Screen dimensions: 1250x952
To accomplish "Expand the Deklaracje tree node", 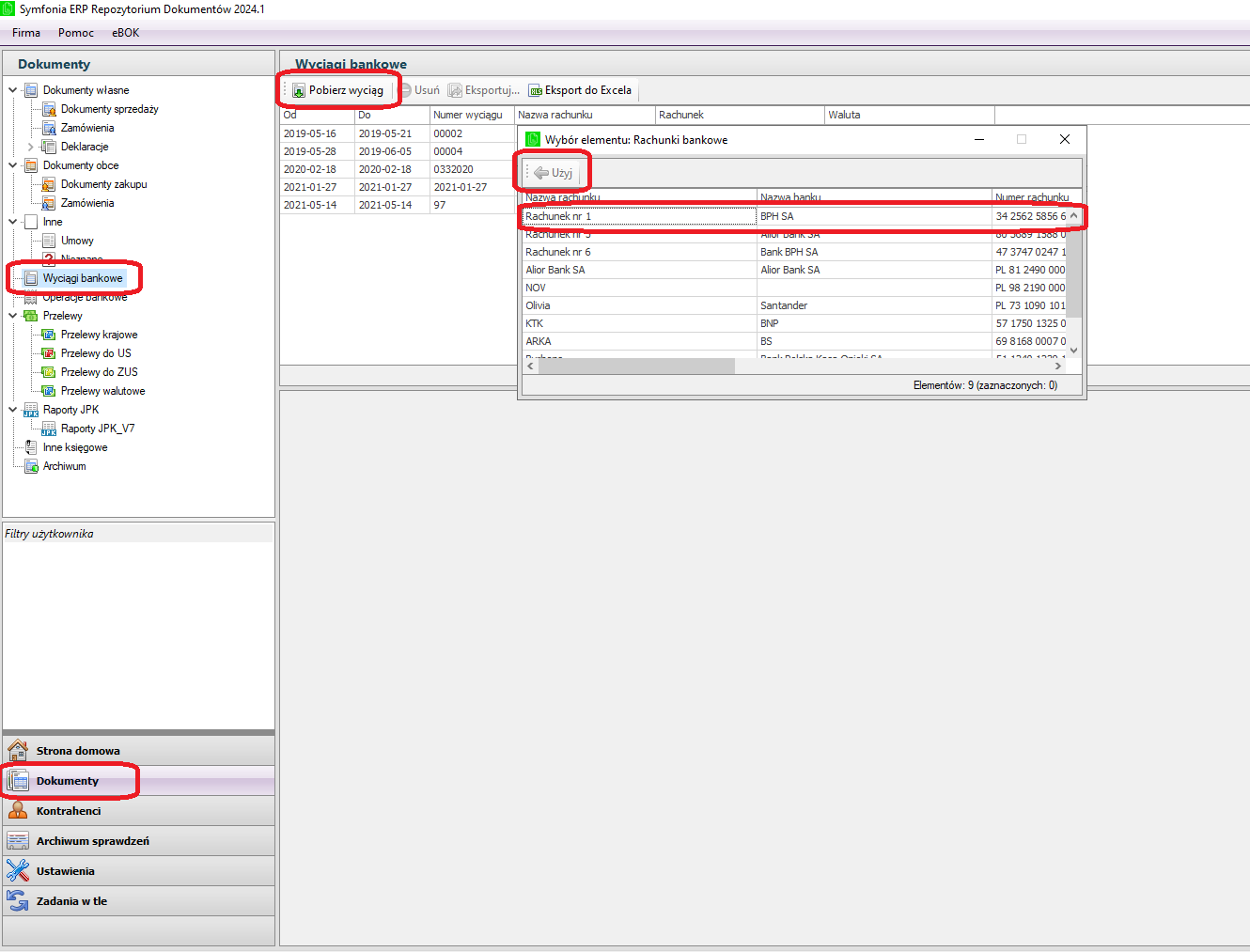I will pos(31,147).
